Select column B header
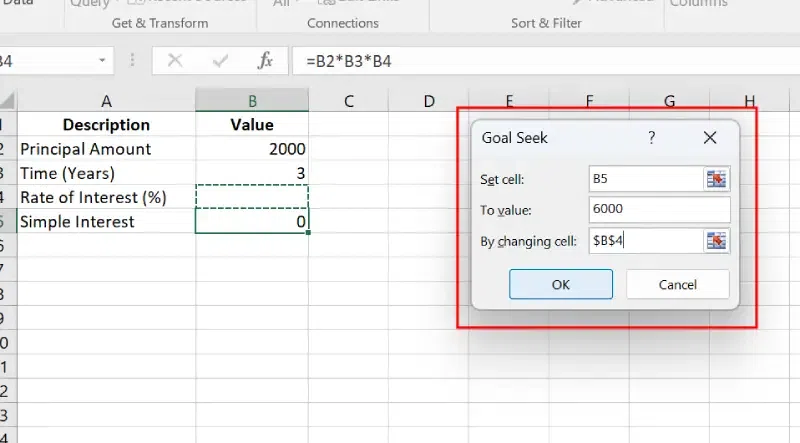This screenshot has height=443, width=800. pos(252,101)
